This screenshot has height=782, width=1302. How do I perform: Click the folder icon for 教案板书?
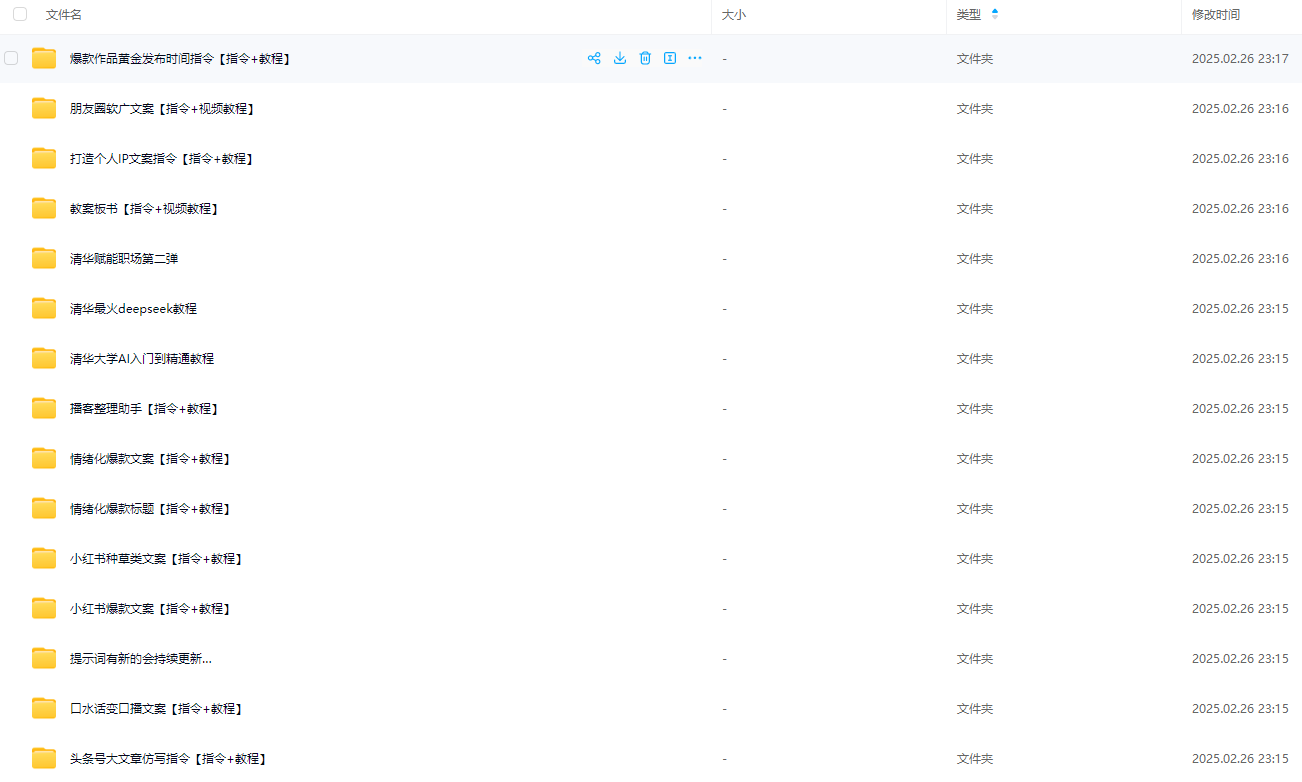pos(44,208)
